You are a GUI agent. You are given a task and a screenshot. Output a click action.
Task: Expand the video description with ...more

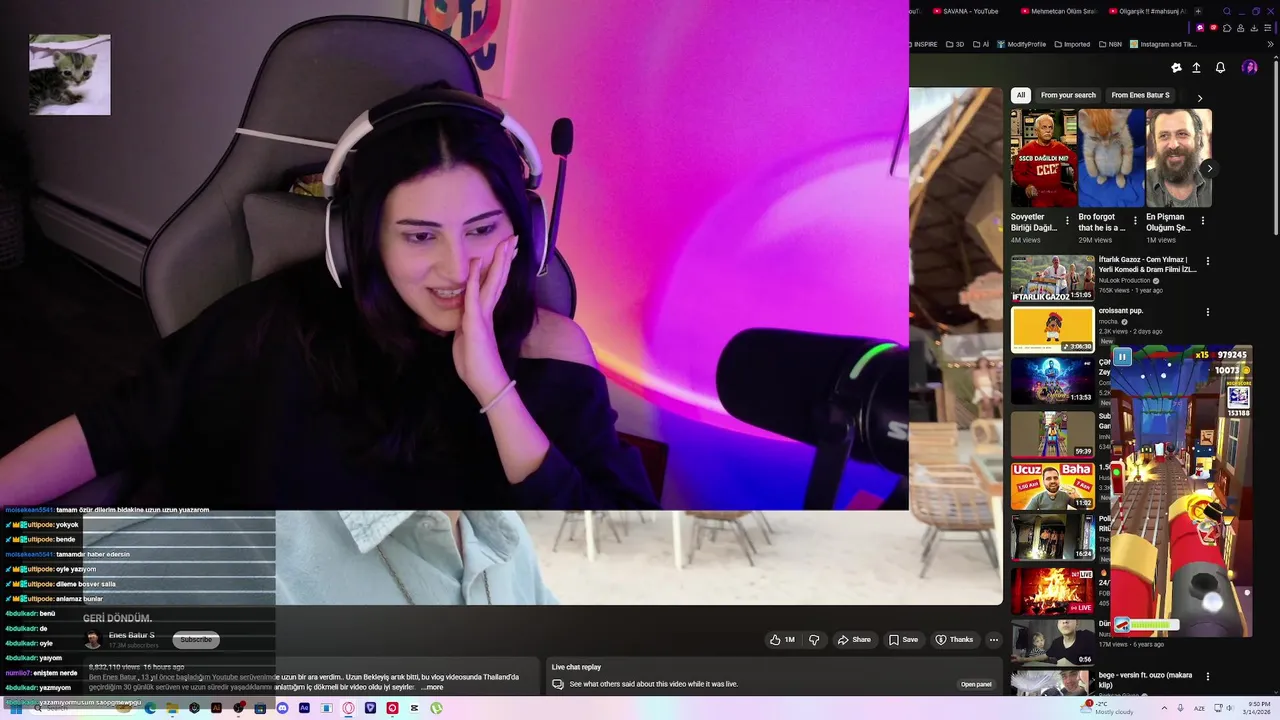coord(432,687)
